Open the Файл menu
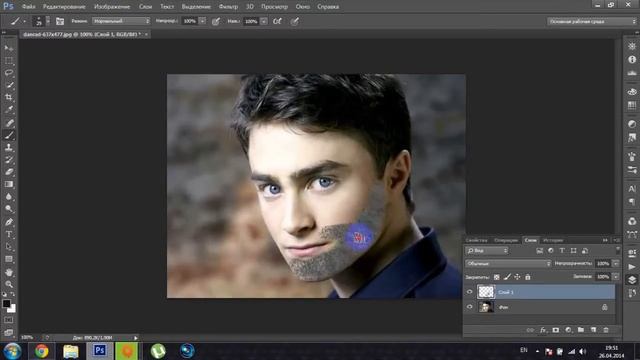The image size is (640, 360). (28, 7)
